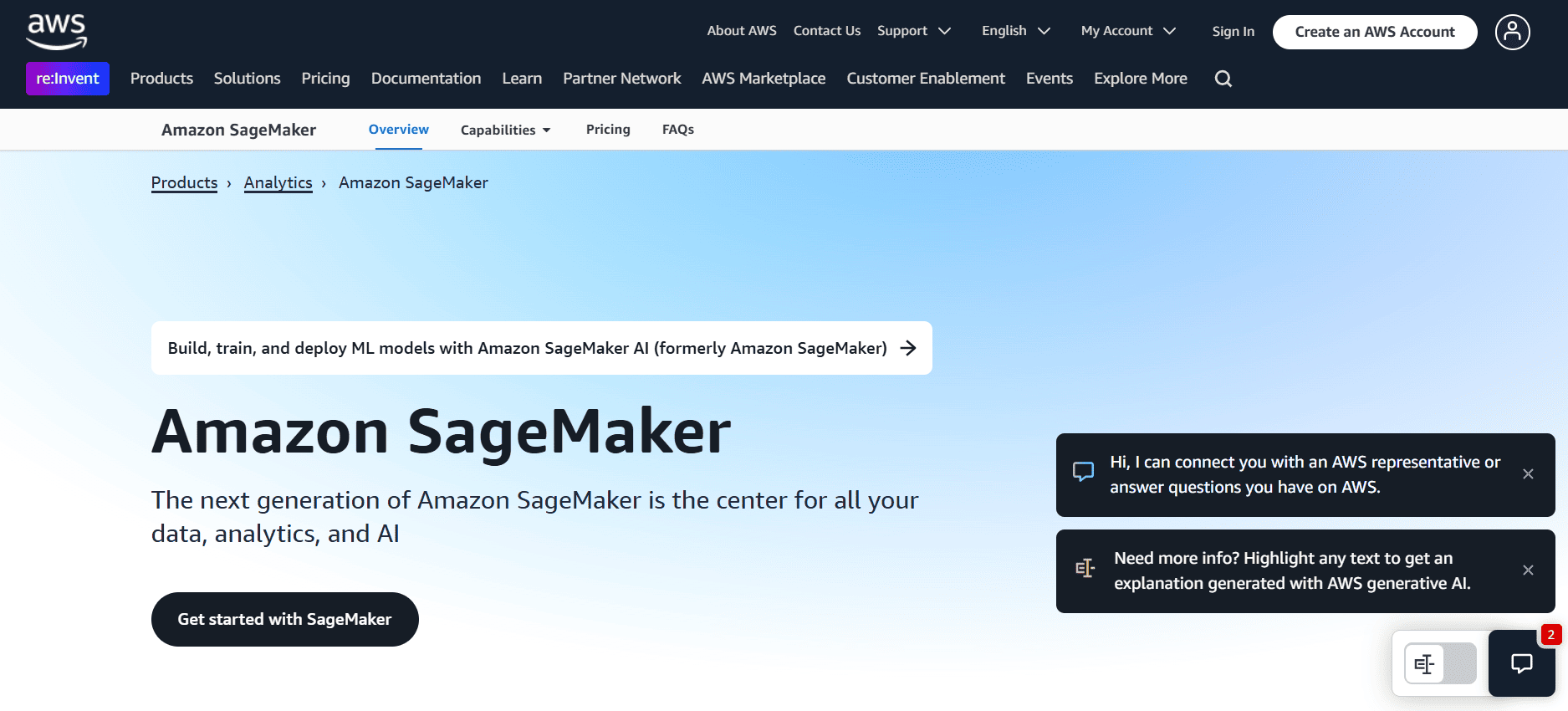Open the Events menu

coord(1050,79)
